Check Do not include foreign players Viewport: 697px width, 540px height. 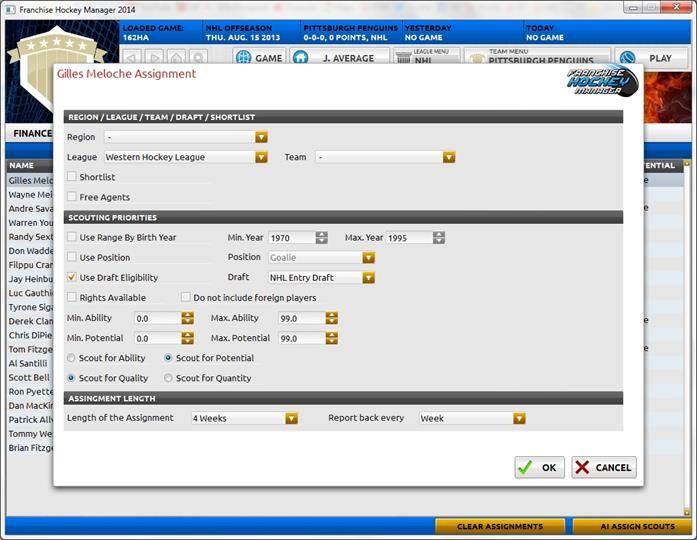pos(185,297)
